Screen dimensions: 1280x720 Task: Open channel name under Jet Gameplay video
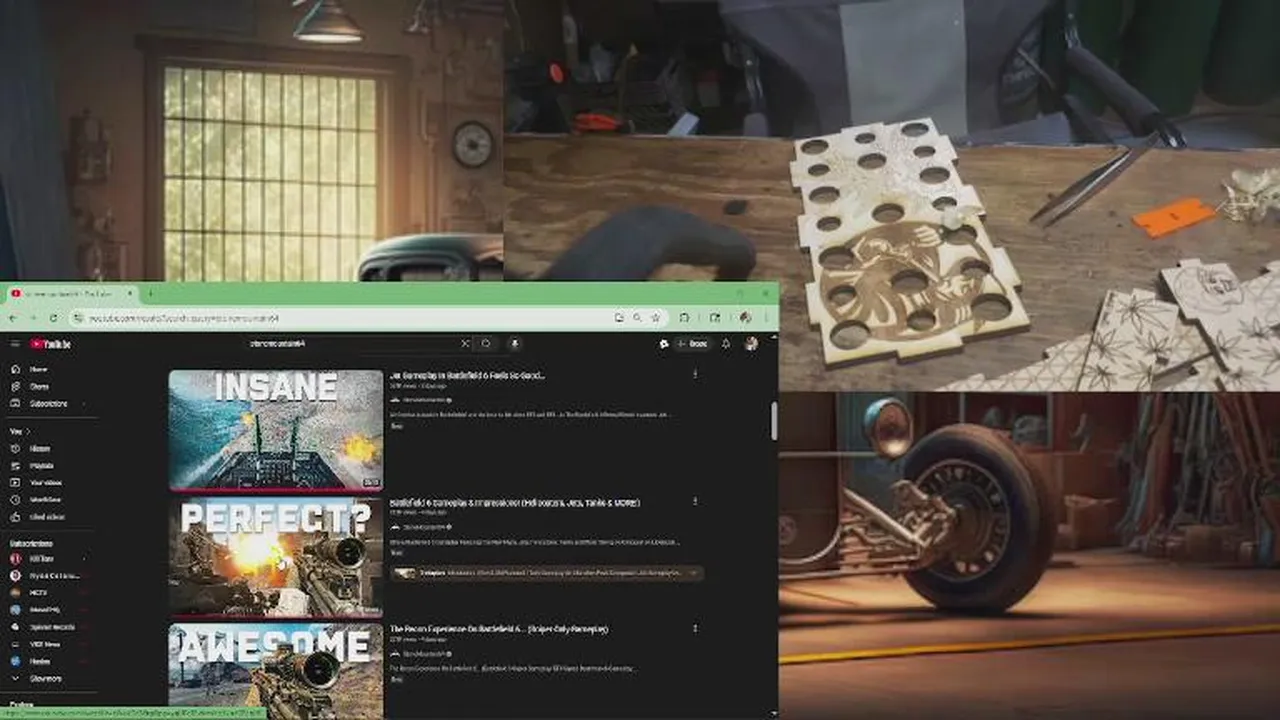point(424,400)
